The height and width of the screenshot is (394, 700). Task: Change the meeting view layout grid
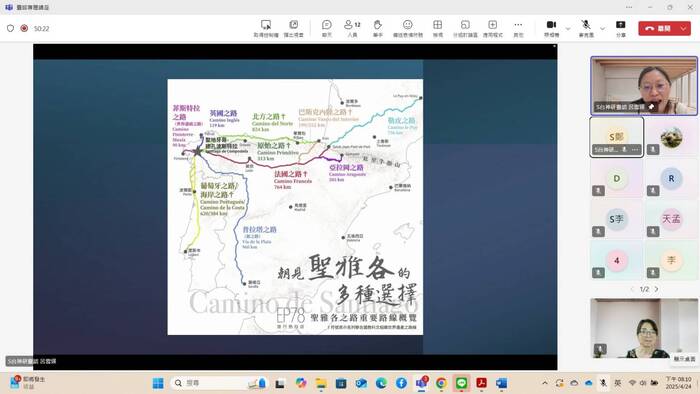click(x=438, y=28)
